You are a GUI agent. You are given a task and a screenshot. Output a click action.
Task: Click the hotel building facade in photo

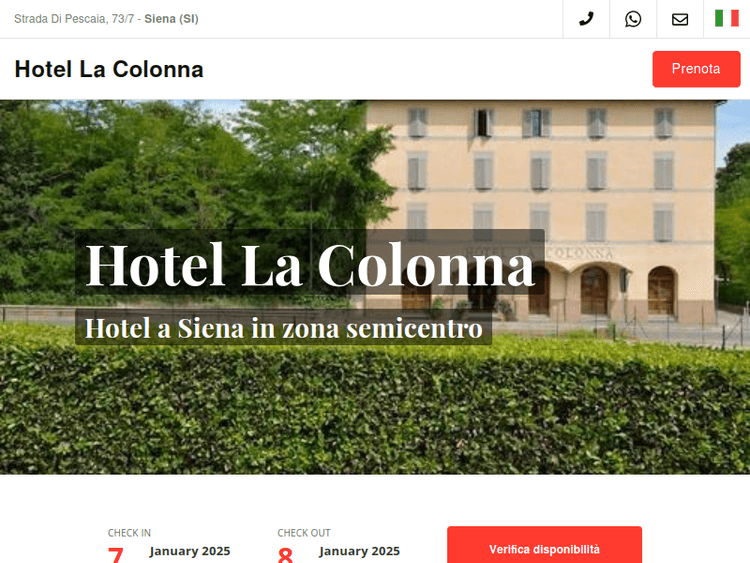click(540, 172)
